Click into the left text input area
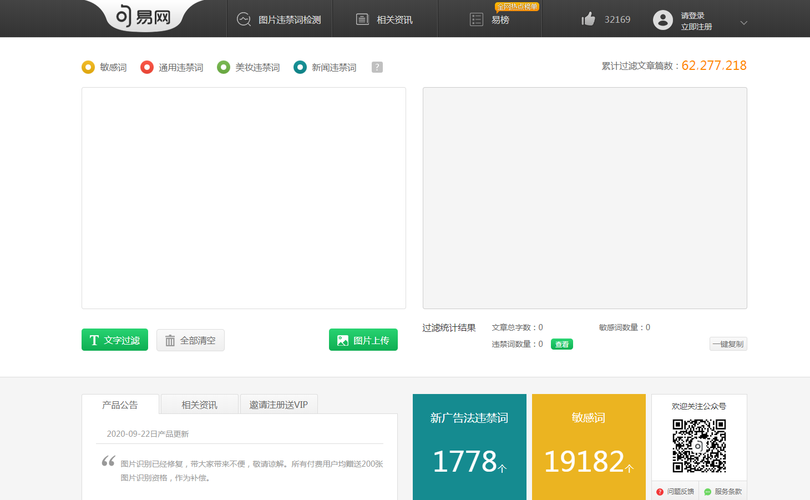Screen dimensions: 810x500 coord(243,198)
